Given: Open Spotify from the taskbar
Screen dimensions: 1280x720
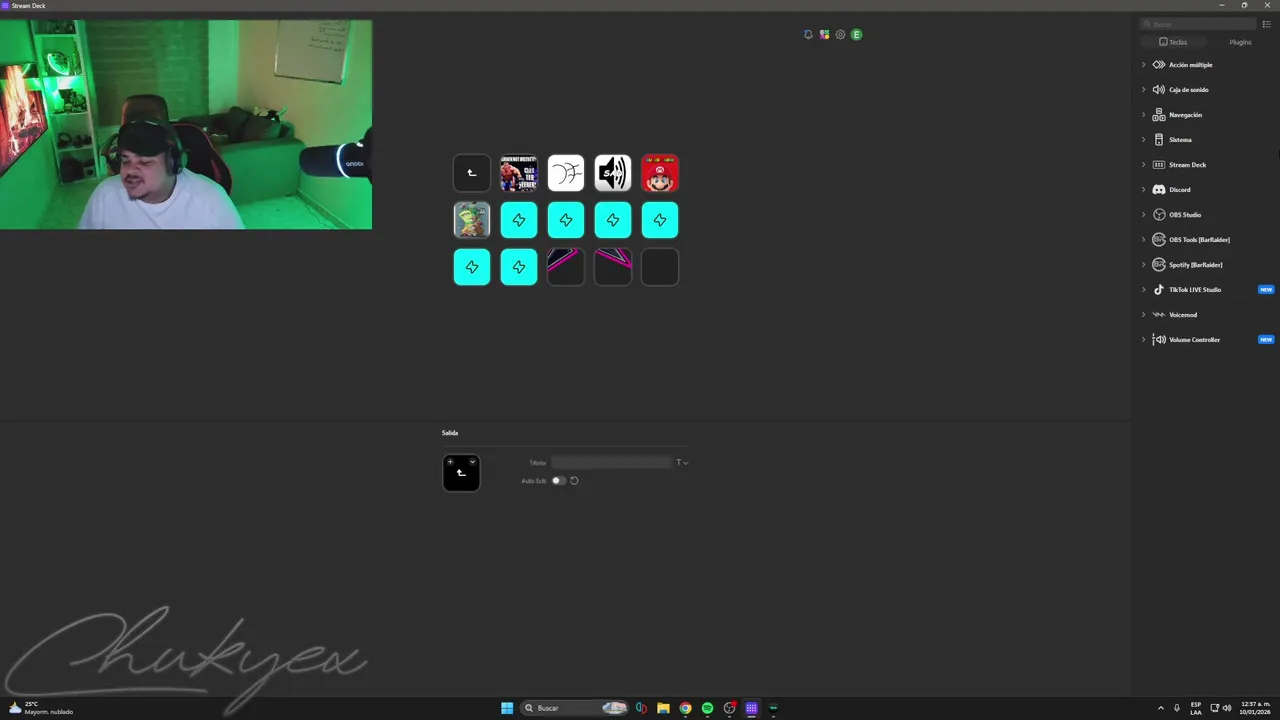Looking at the screenshot, I should [707, 708].
